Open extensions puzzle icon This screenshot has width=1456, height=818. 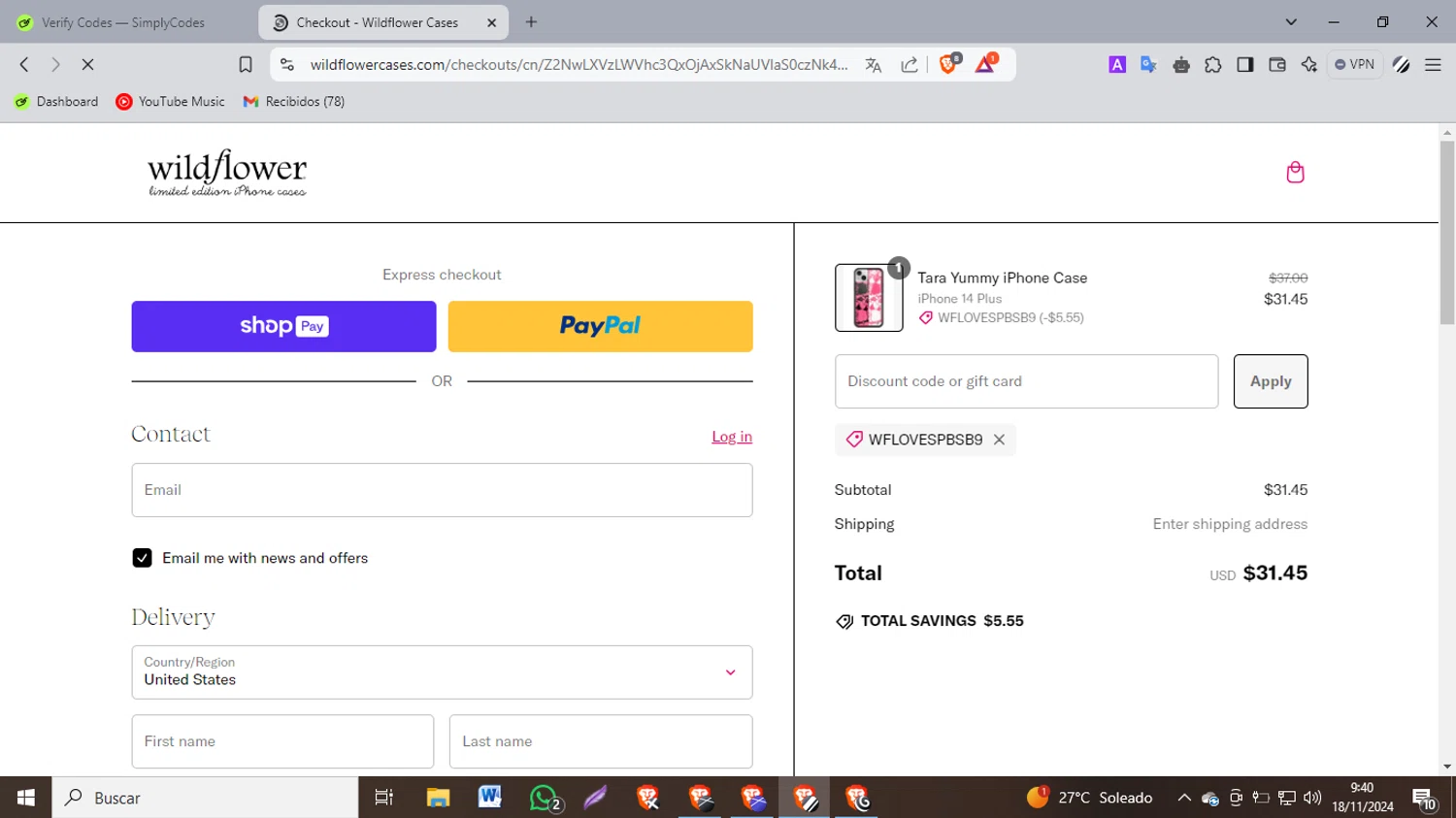tap(1213, 64)
